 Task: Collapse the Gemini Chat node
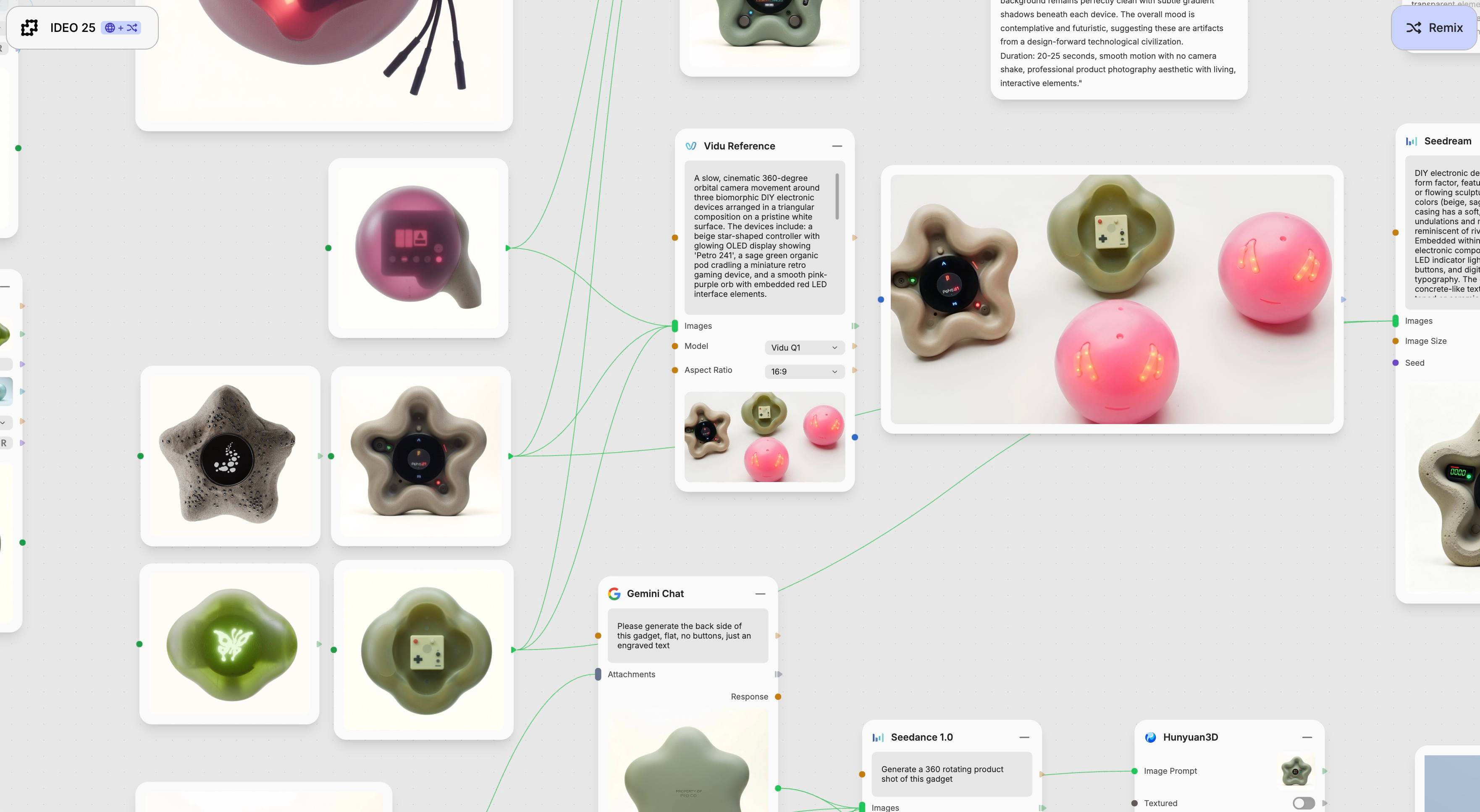(x=760, y=594)
